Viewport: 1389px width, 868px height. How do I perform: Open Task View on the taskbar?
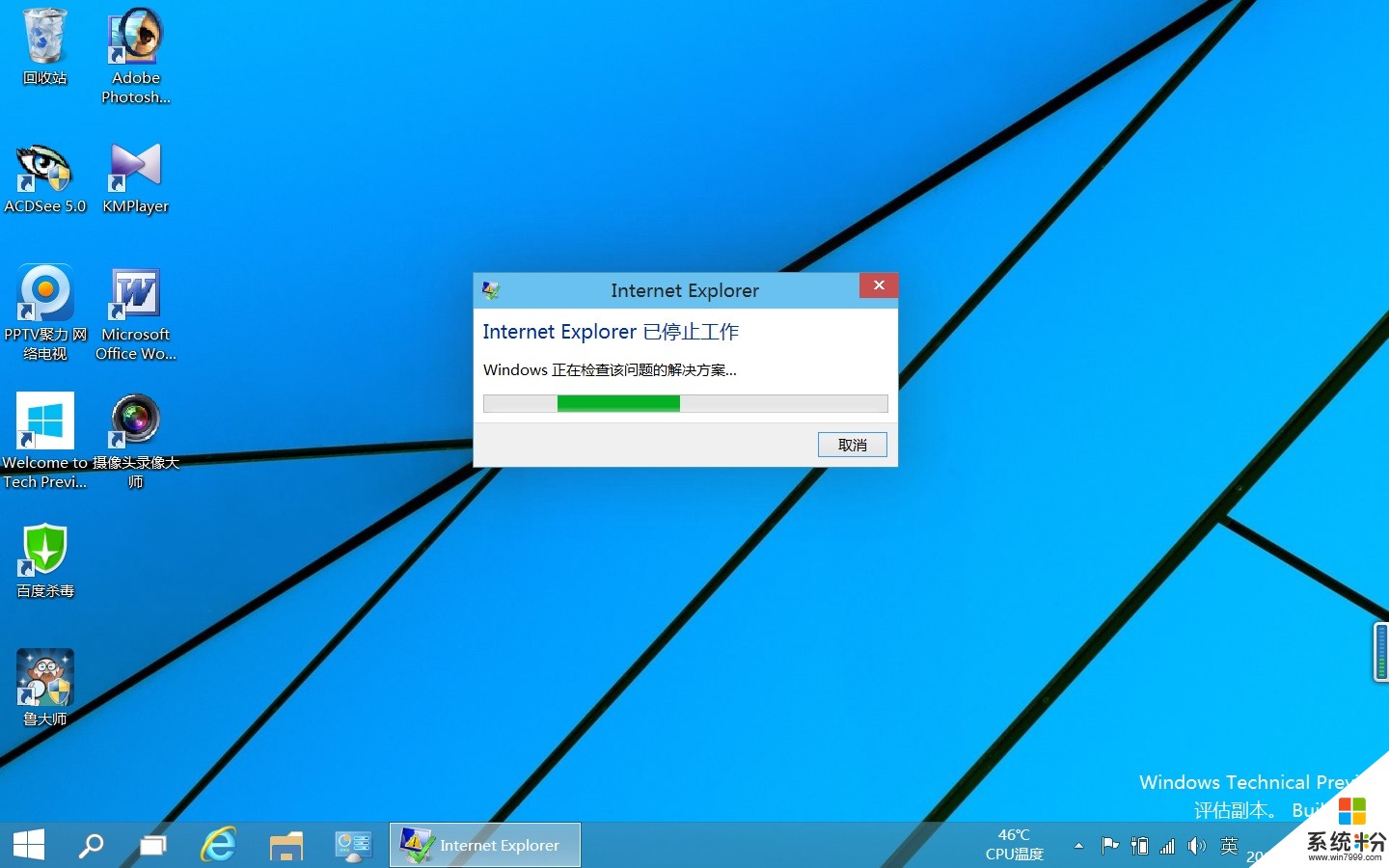point(153,845)
